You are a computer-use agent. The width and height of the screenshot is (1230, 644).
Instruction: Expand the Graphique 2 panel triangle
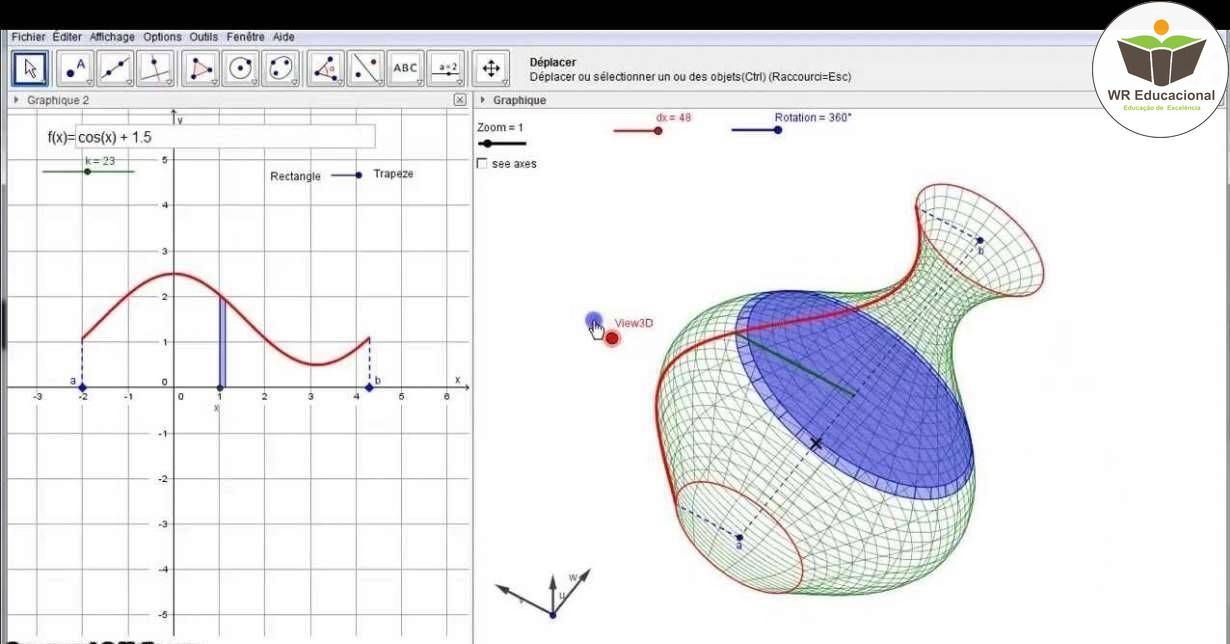(x=17, y=100)
